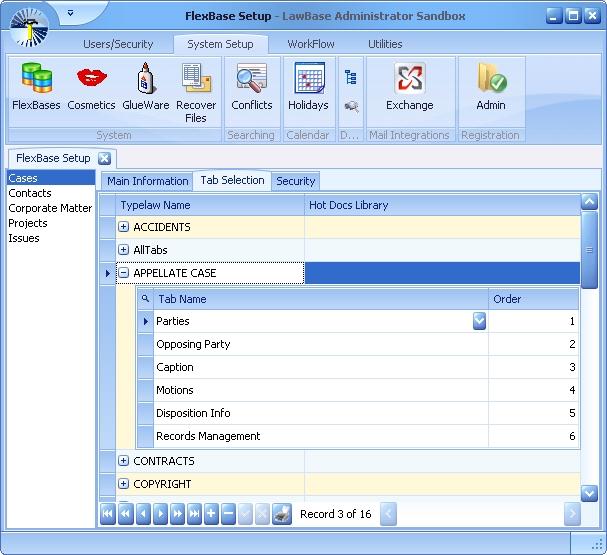Click the grid scroll up arrow
The height and width of the screenshot is (555, 607).
[x=589, y=202]
